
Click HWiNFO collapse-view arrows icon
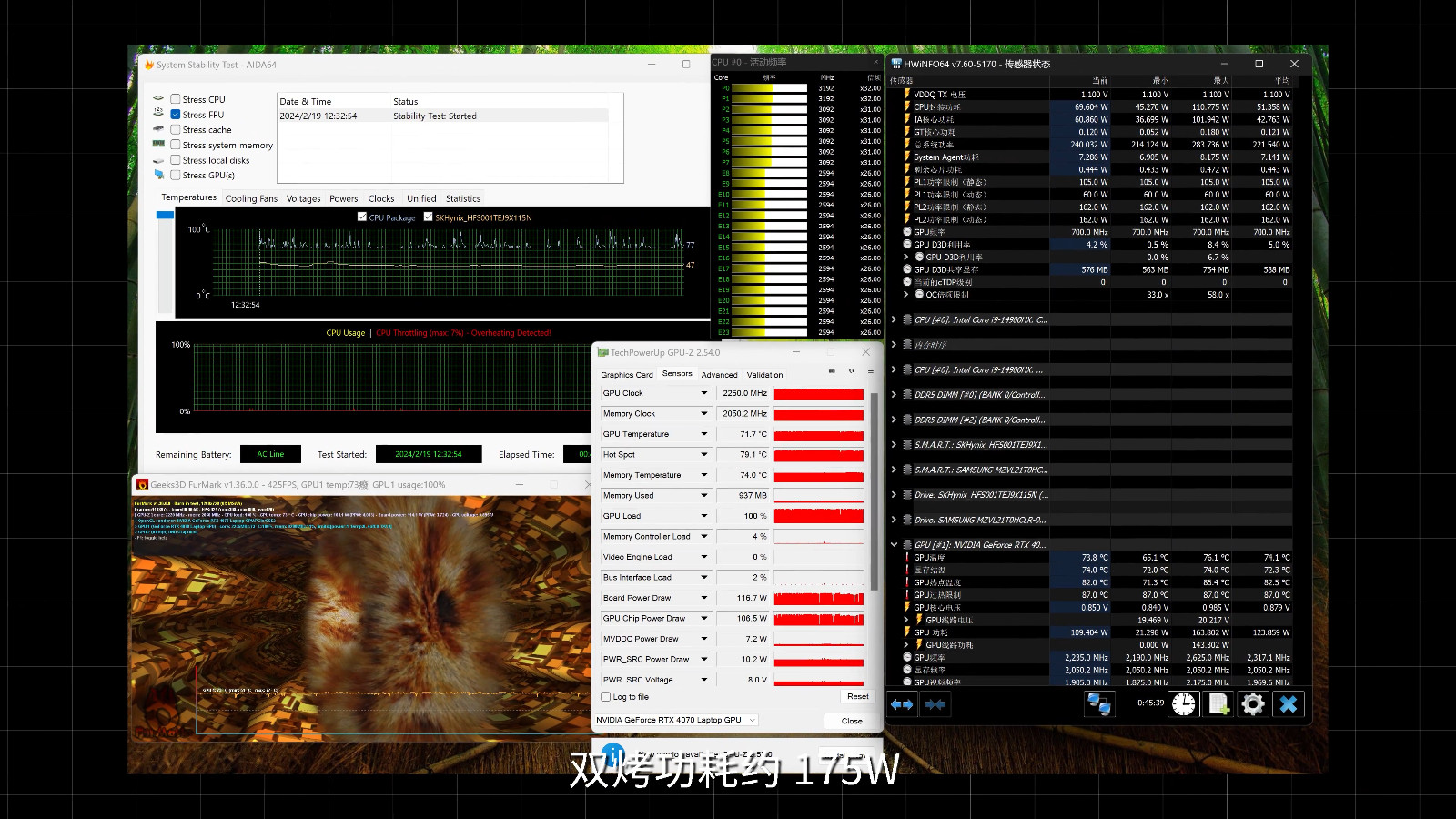click(x=935, y=704)
